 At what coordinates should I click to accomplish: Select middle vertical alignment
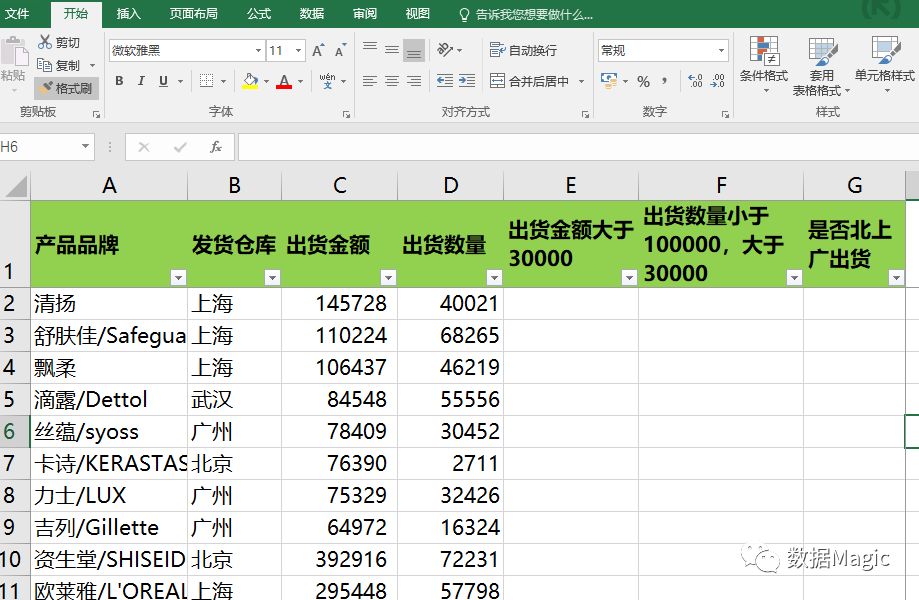pos(392,49)
